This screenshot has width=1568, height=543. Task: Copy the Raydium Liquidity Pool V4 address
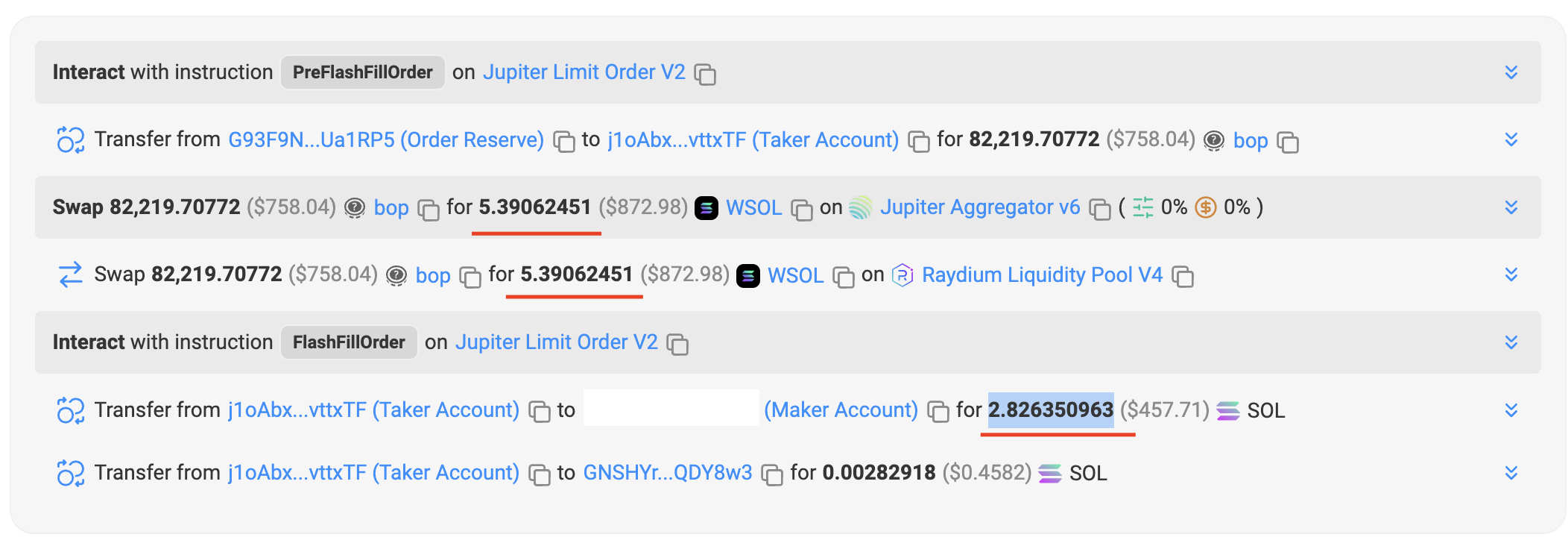[1183, 277]
